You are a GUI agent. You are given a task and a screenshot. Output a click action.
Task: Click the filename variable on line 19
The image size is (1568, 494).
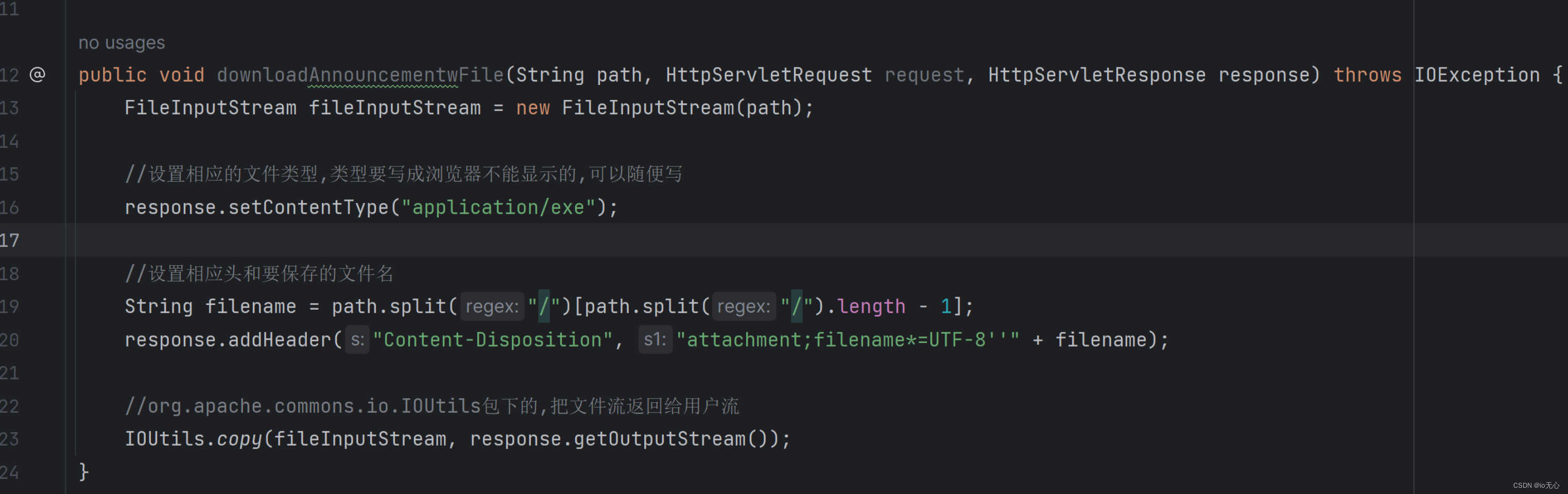click(x=250, y=306)
